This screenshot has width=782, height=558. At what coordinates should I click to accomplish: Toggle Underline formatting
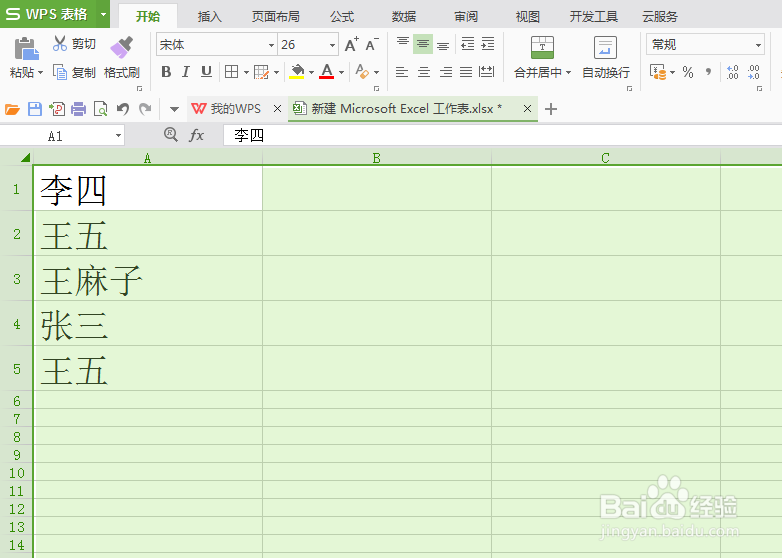point(206,72)
